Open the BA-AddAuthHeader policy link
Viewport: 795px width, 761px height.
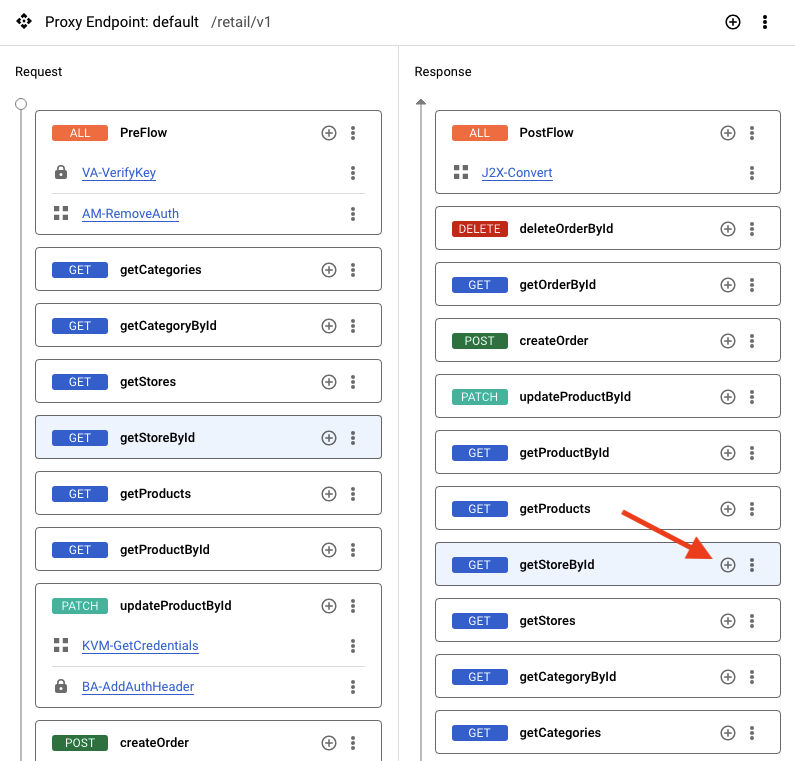coord(138,686)
